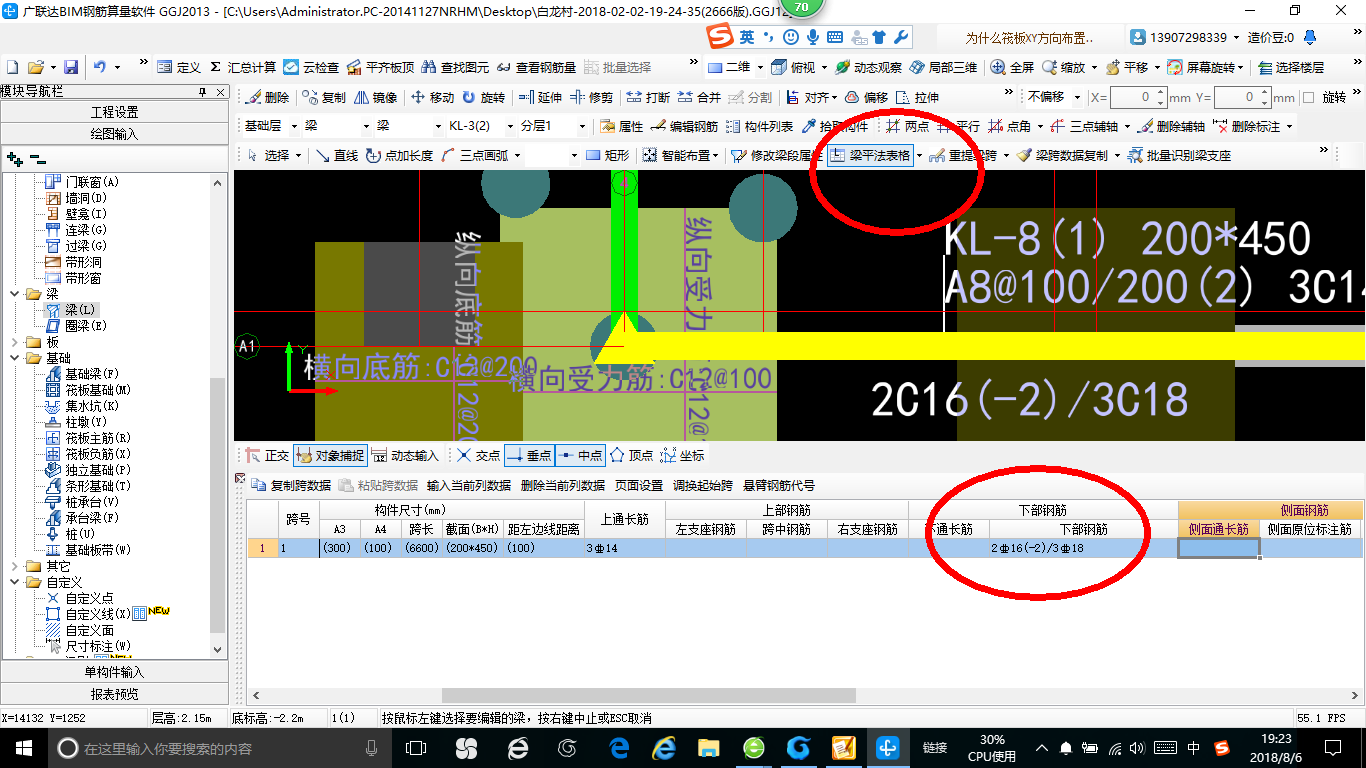Toggle 中点 midpoint snap
Image resolution: width=1366 pixels, height=768 pixels.
click(580, 455)
